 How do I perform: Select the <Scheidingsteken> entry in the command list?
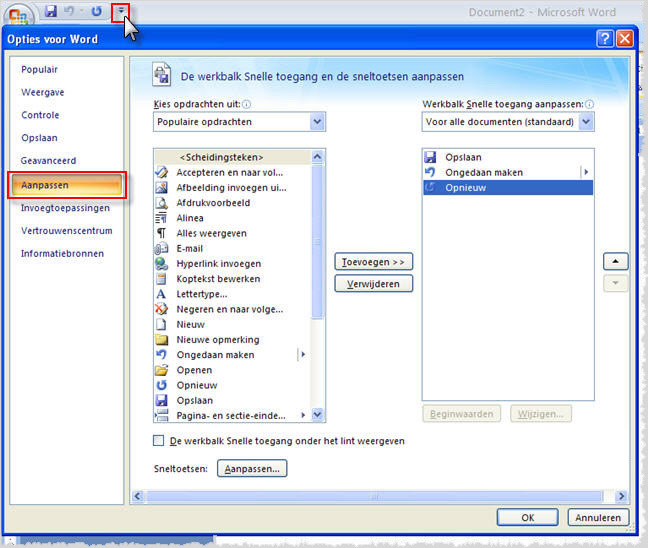(232, 157)
